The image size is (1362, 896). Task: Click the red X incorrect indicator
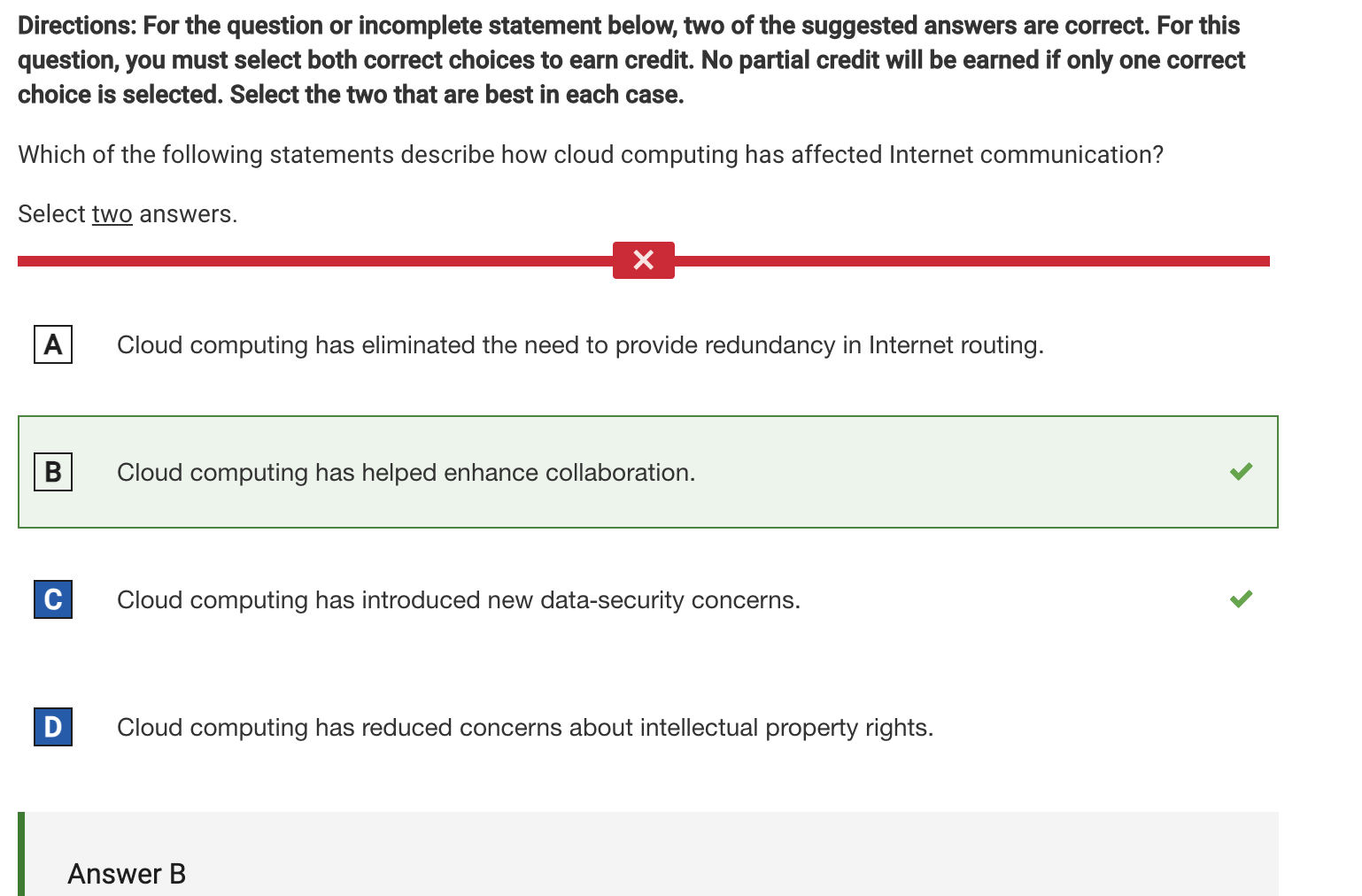pyautogui.click(x=644, y=260)
